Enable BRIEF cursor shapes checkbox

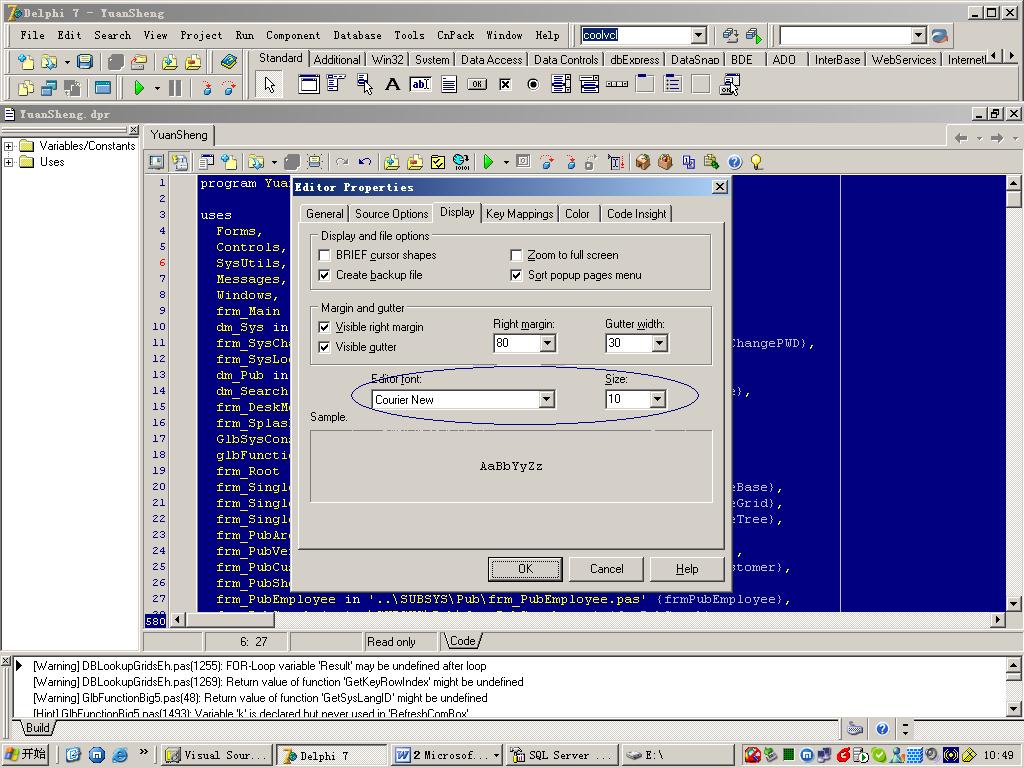click(324, 255)
